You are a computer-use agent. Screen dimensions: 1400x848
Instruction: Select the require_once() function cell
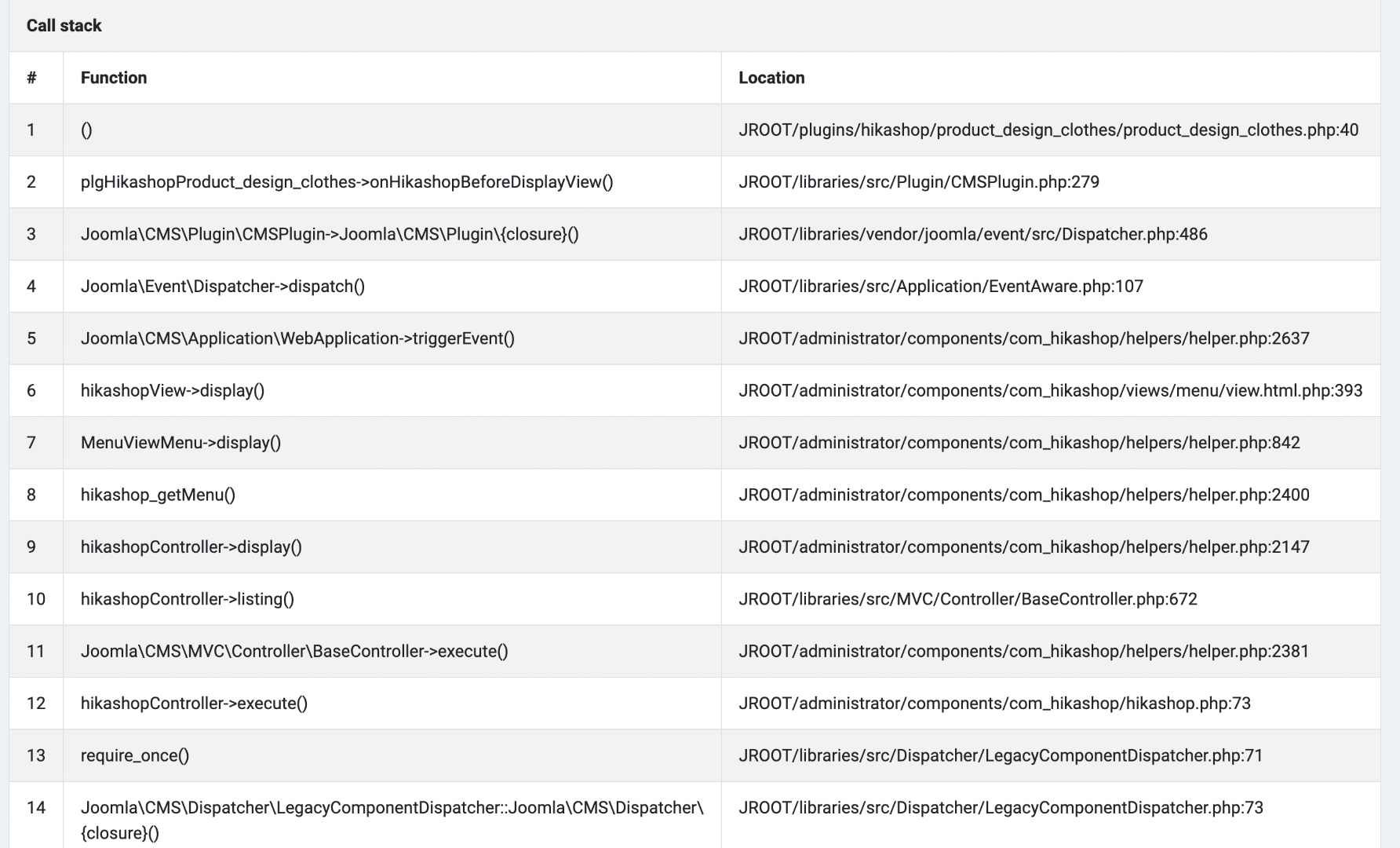[x=134, y=755]
